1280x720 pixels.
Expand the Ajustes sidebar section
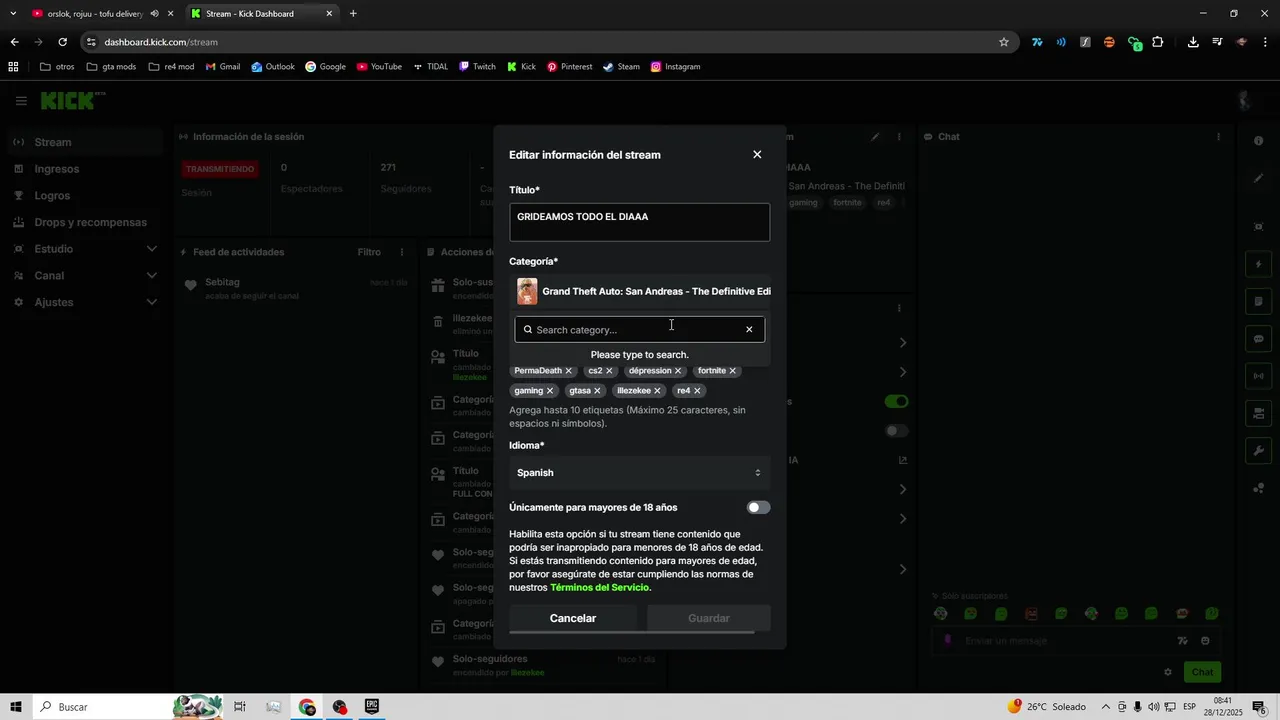point(152,302)
